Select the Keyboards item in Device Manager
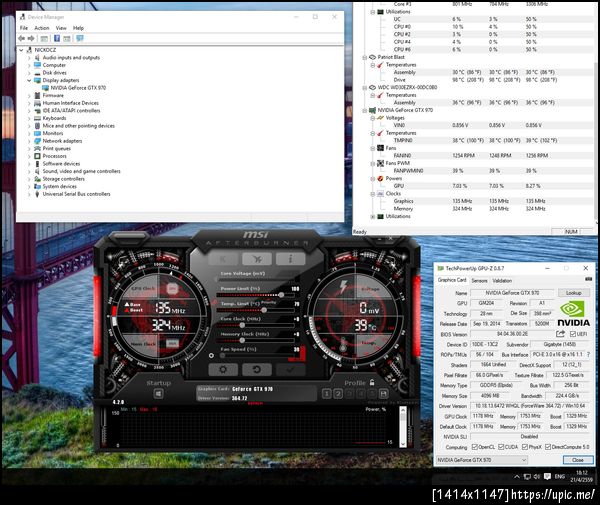The image size is (600, 505). click(x=54, y=118)
